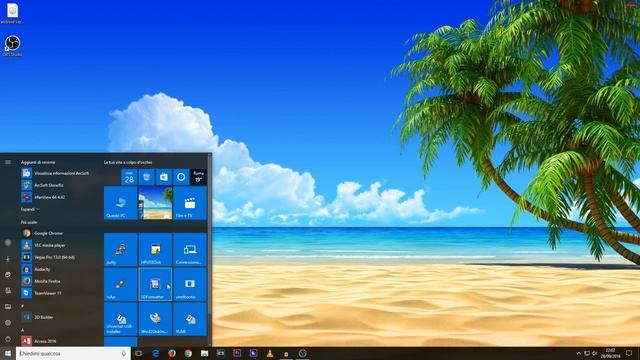Open the unetbootin tile
Screen dimensions: 640x360
[190, 284]
